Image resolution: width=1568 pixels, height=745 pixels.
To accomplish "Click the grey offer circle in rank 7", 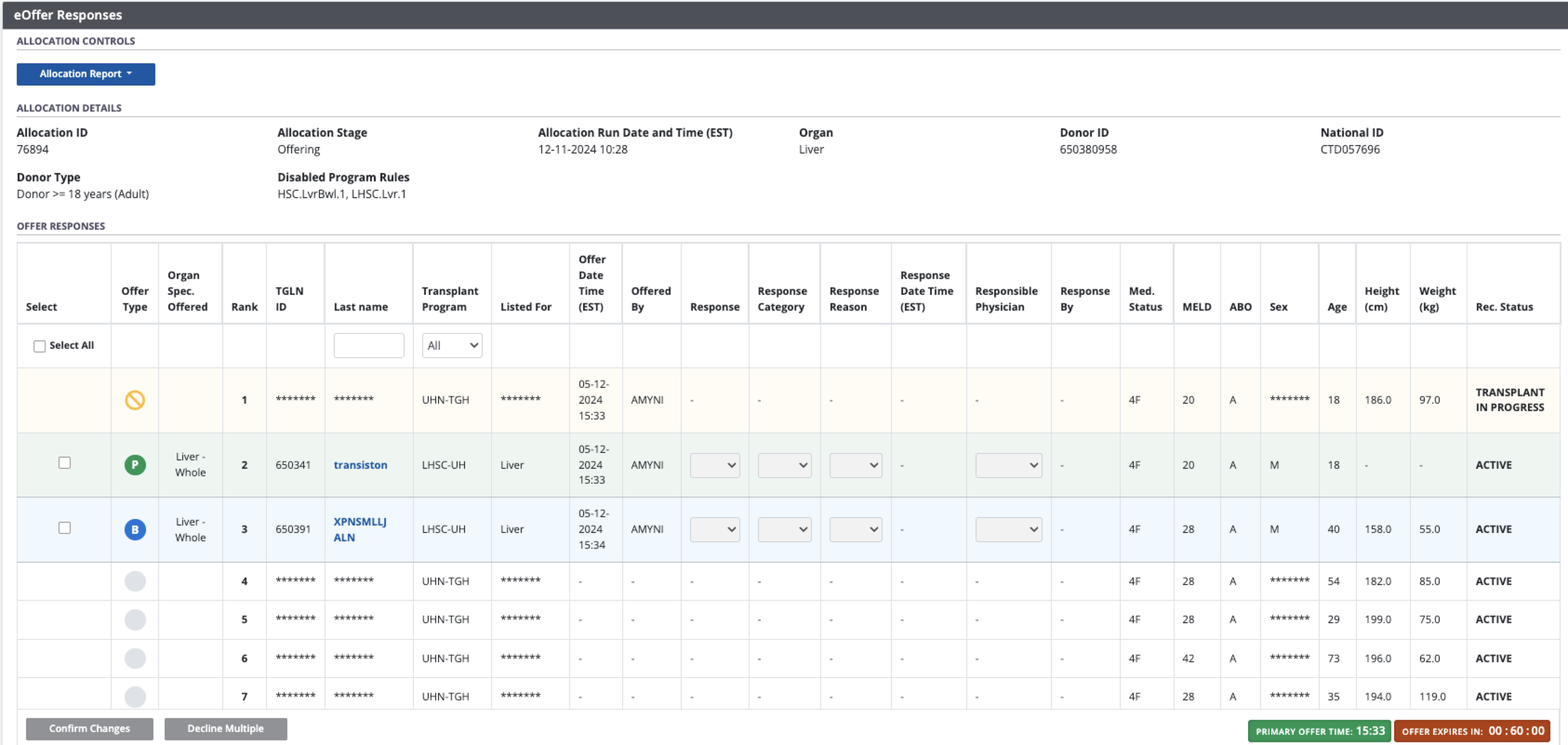I will coord(134,696).
